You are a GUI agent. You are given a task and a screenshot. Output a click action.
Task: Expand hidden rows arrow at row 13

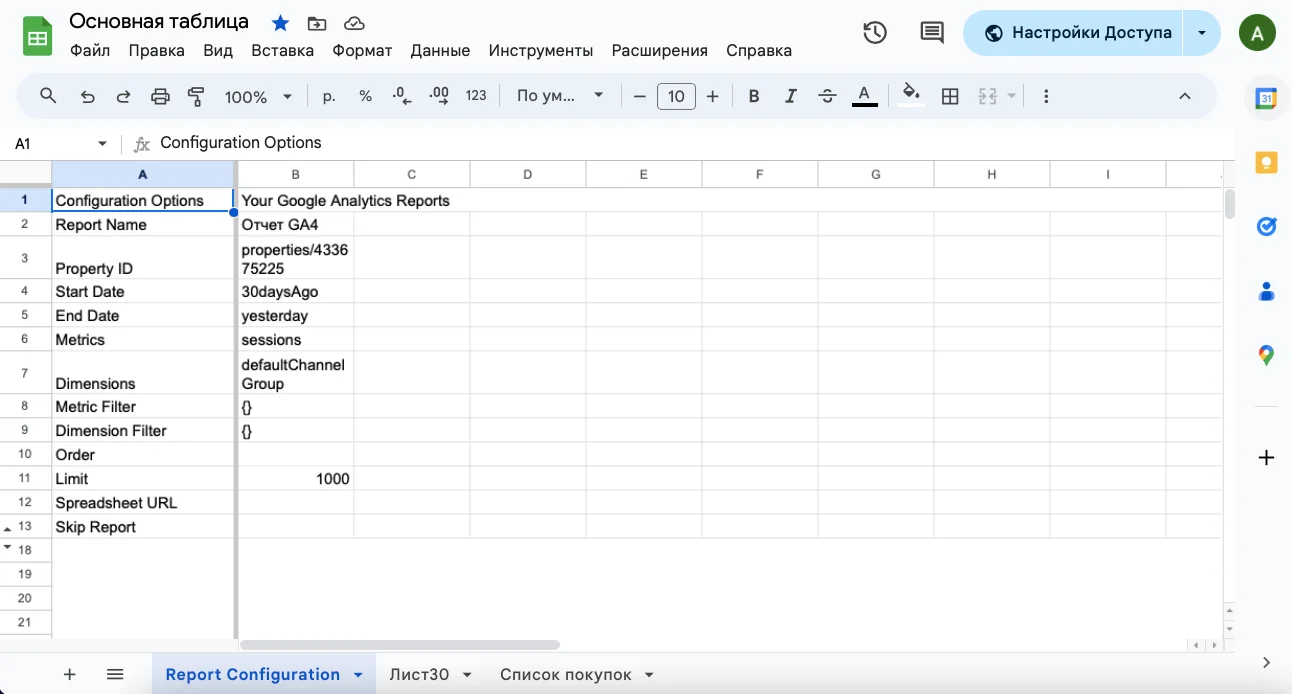(8, 528)
